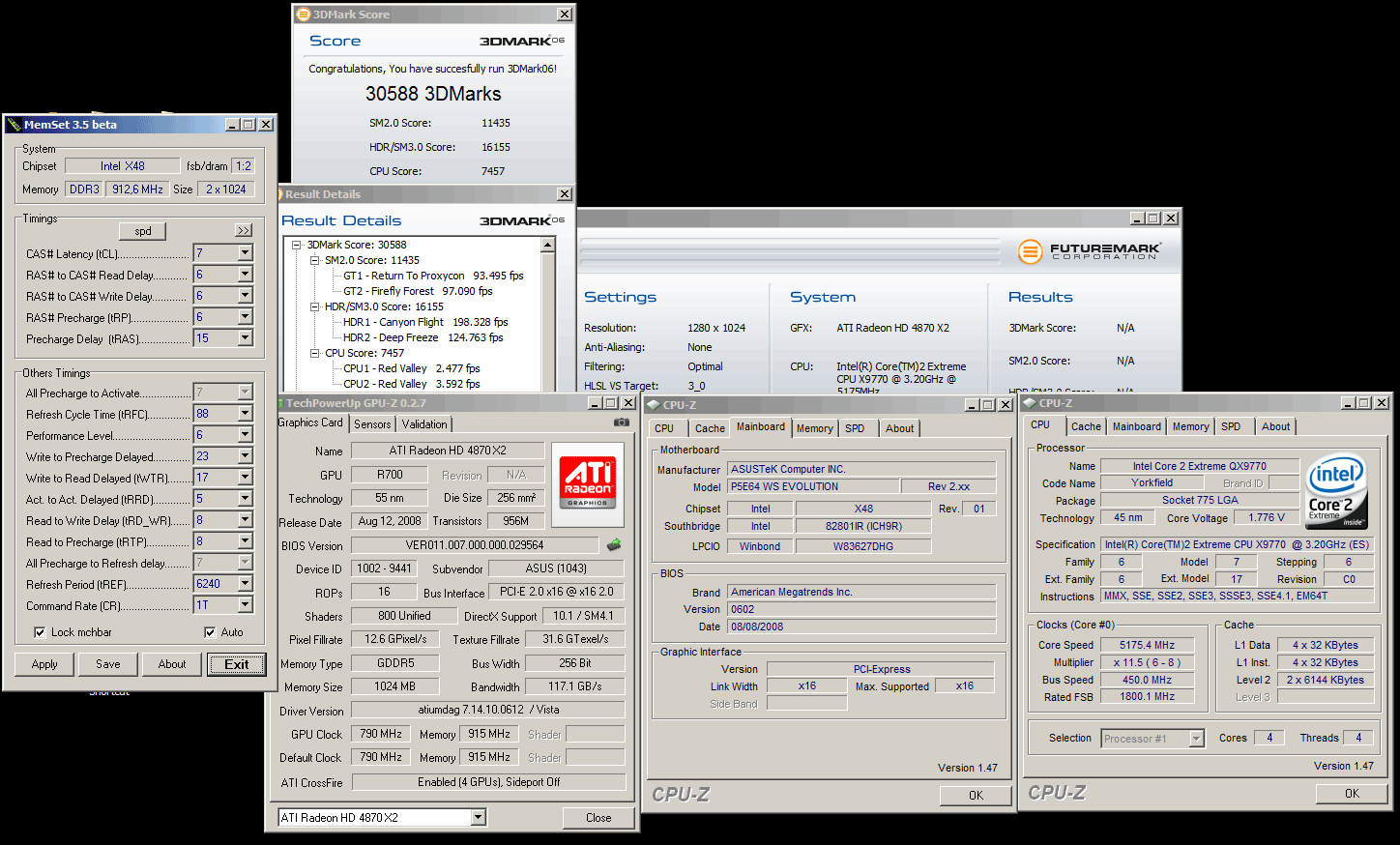Open the GPU-Z graphics card selection dropdown
1400x845 pixels.
click(x=479, y=818)
